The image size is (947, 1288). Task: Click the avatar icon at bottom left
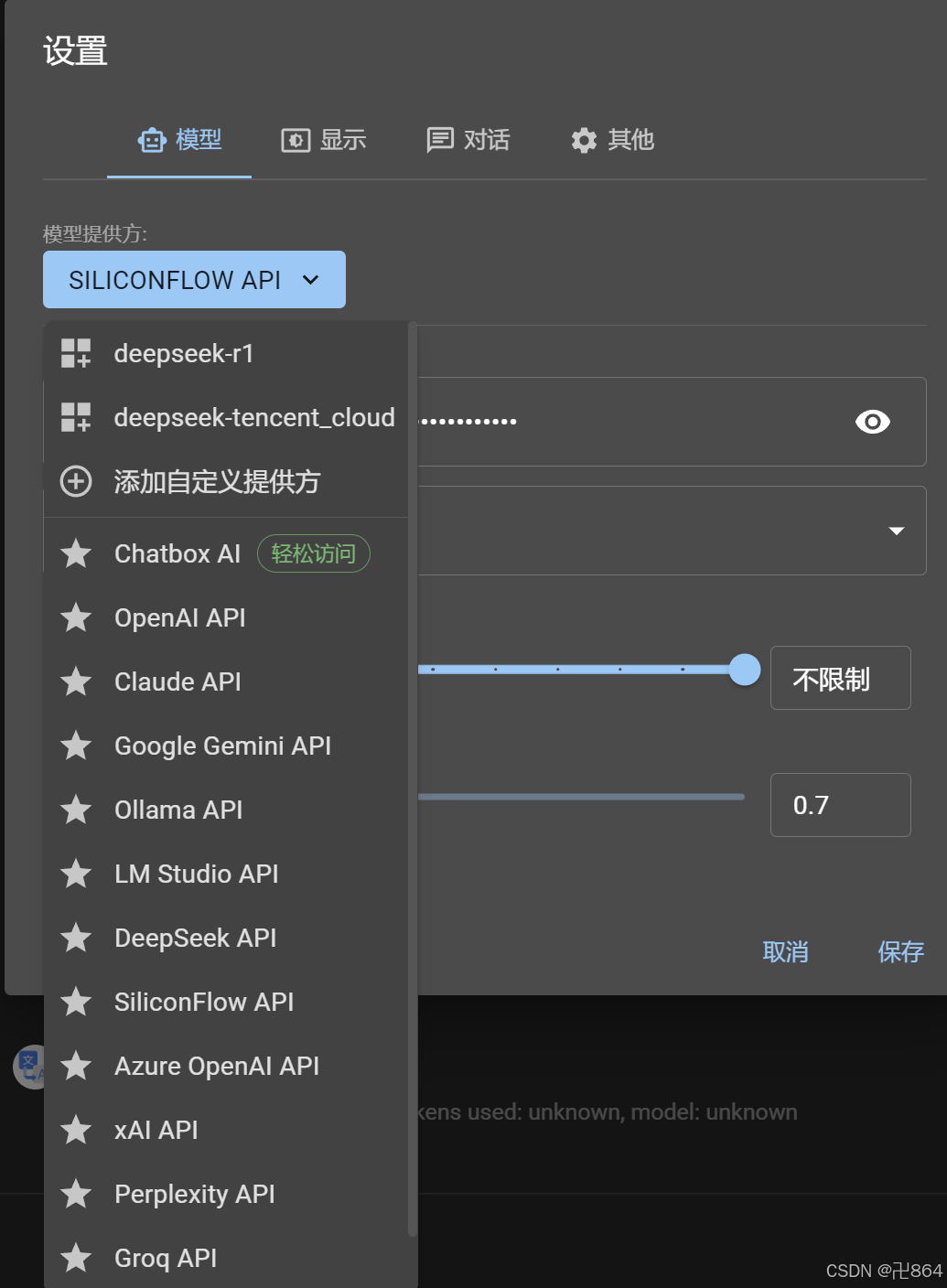coord(30,1068)
